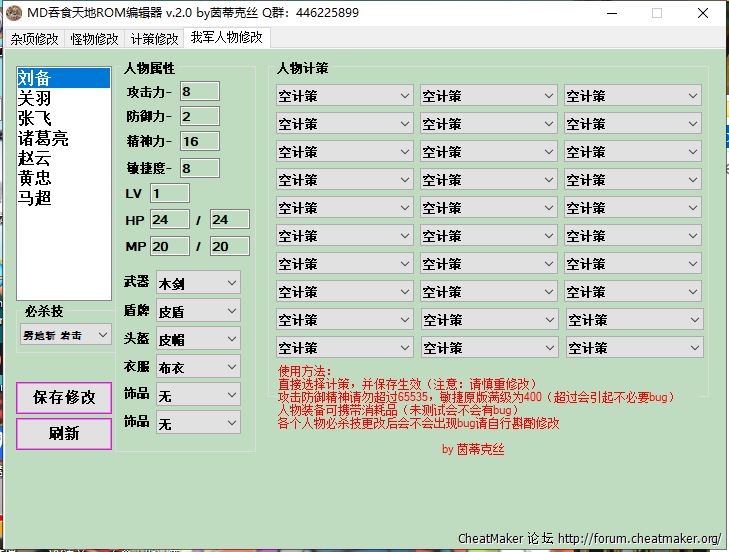Switch to the 杂项修改 tab
729x552 pixels.
[x=34, y=39]
